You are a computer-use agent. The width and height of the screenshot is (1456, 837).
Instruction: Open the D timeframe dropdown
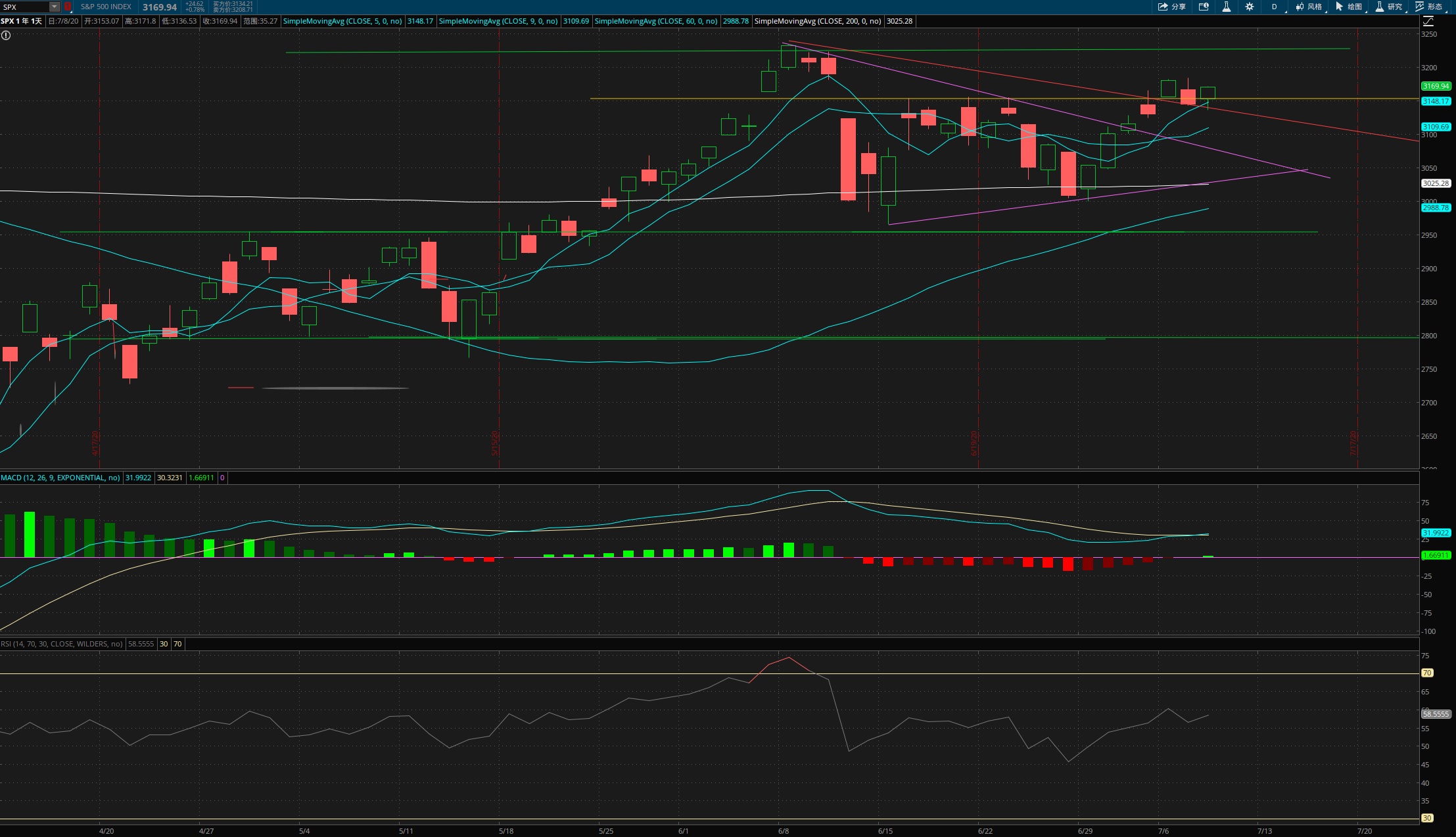point(1275,7)
